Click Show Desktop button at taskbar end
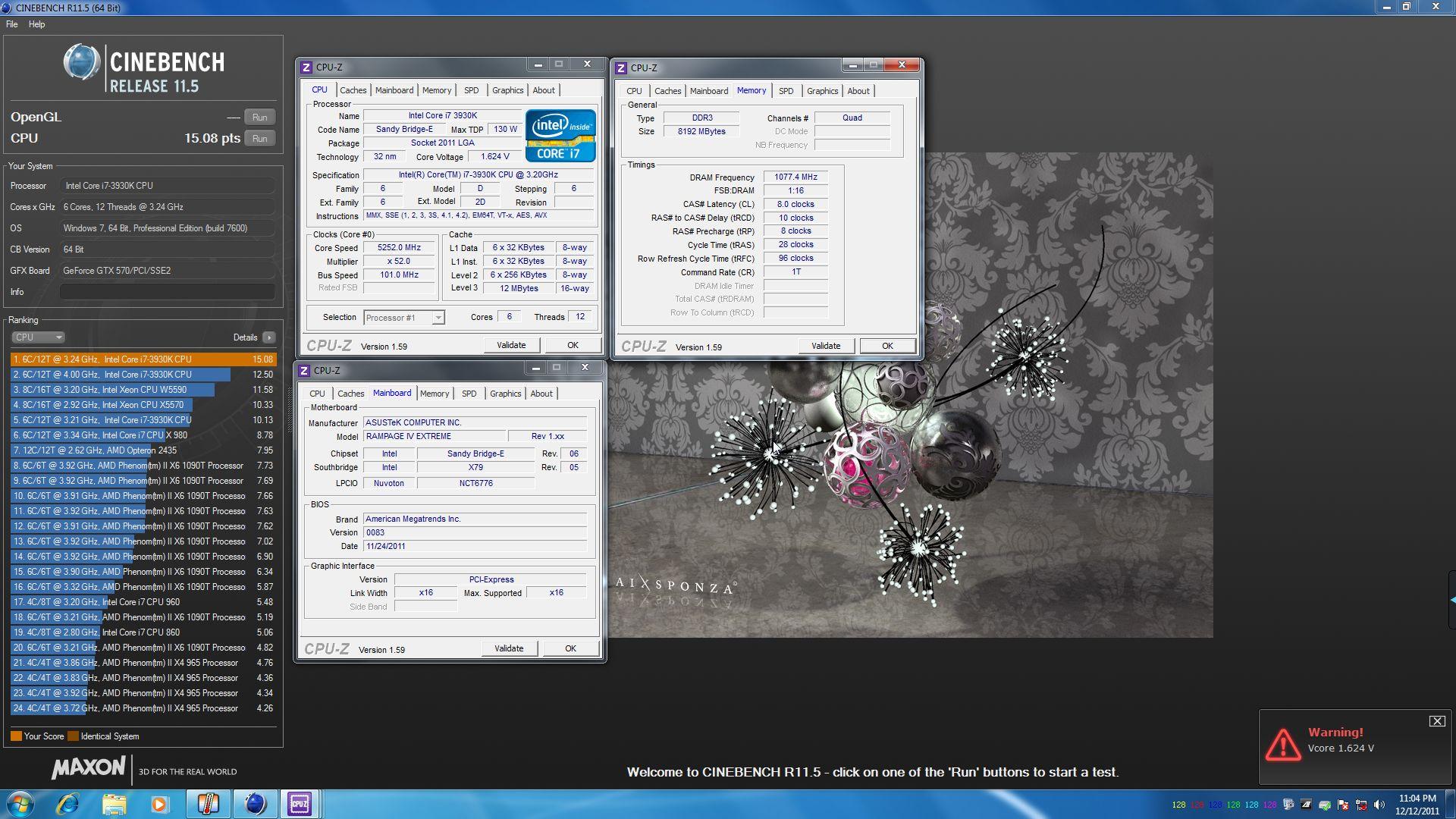The image size is (1456, 819). tap(1450, 805)
